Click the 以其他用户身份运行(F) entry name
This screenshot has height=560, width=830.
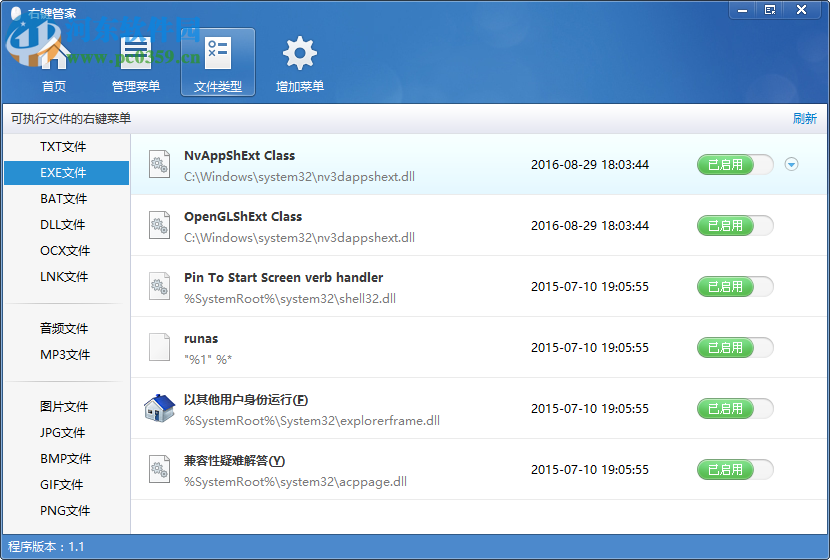246,400
